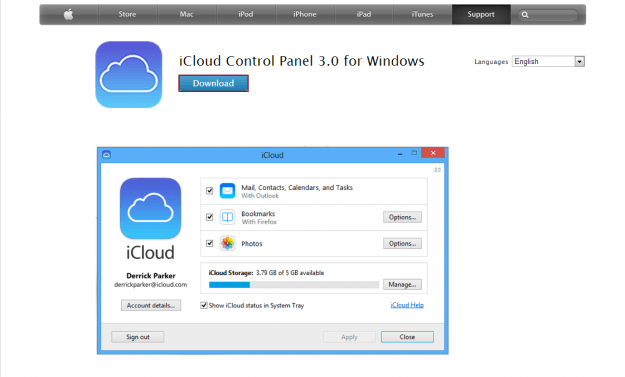Screen dimensions: 625x377
Task: Go to the iPhone section
Action: click(305, 14)
